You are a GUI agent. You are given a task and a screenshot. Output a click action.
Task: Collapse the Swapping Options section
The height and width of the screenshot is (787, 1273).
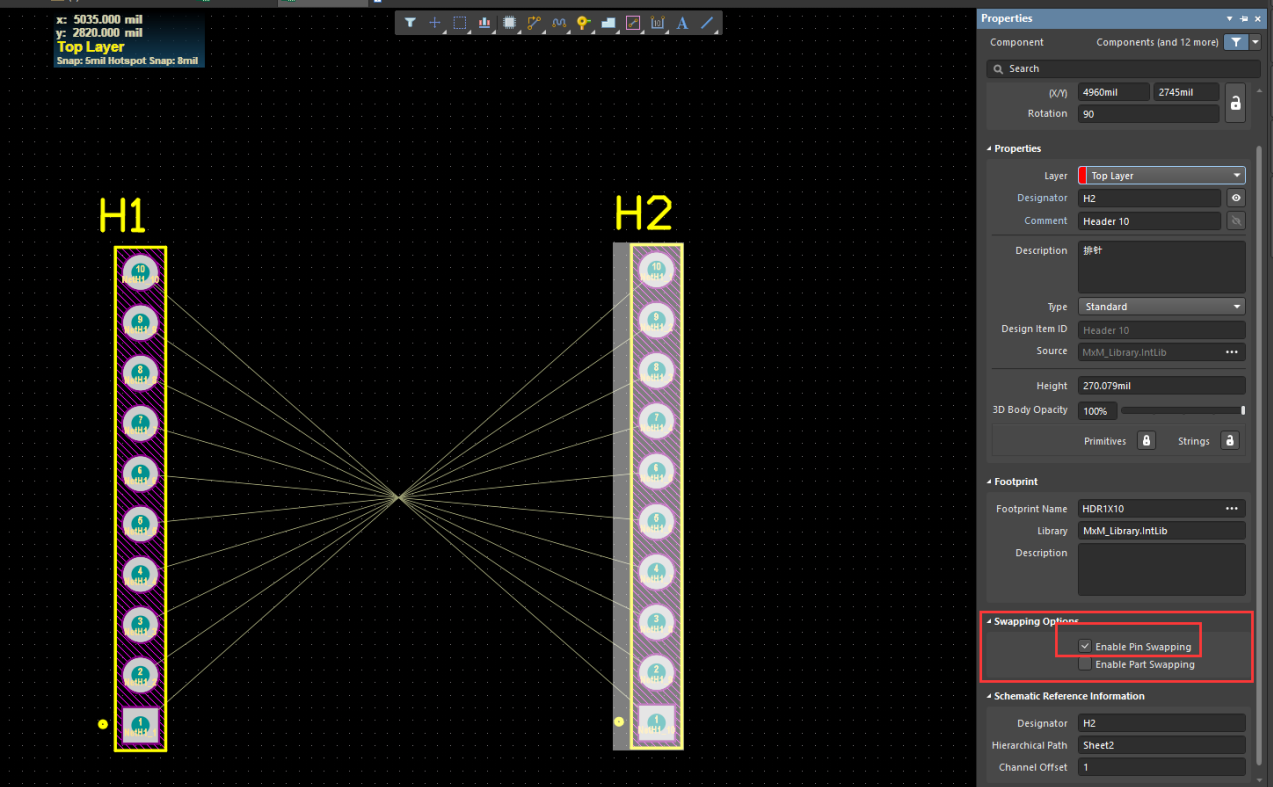click(1035, 621)
